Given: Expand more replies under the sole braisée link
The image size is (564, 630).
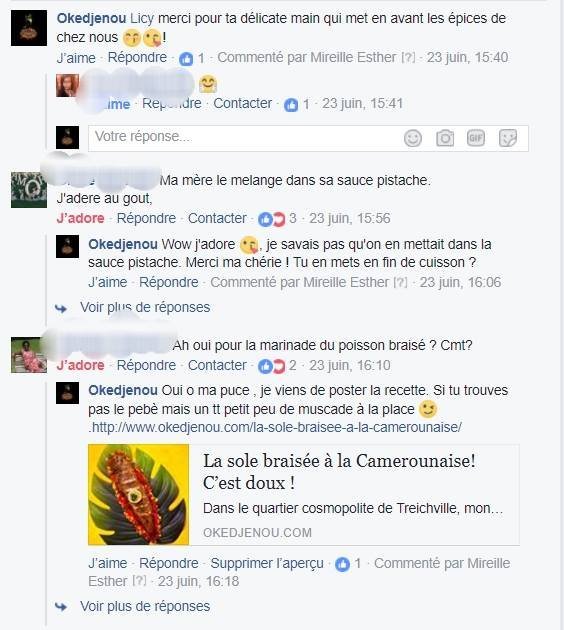Looking at the screenshot, I should click(145, 606).
